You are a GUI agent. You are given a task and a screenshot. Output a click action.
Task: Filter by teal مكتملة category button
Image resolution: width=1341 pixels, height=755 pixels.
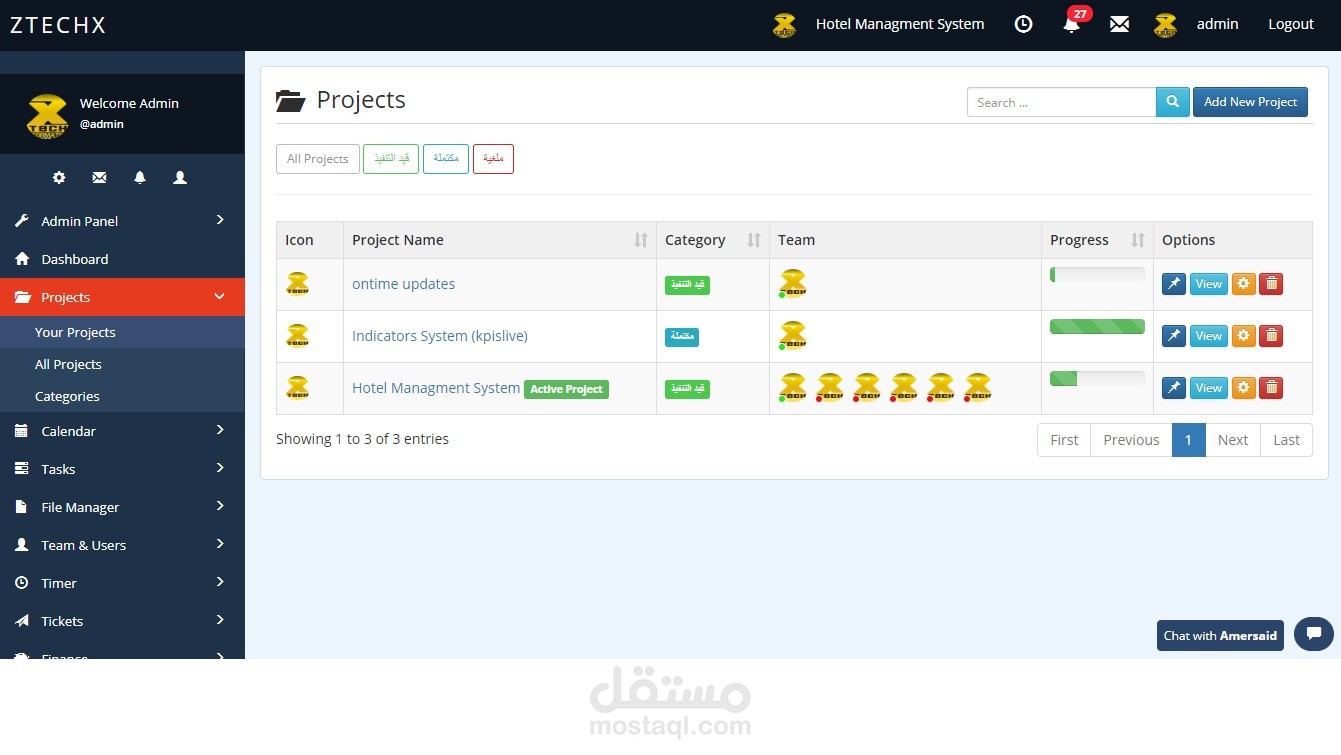(x=446, y=159)
